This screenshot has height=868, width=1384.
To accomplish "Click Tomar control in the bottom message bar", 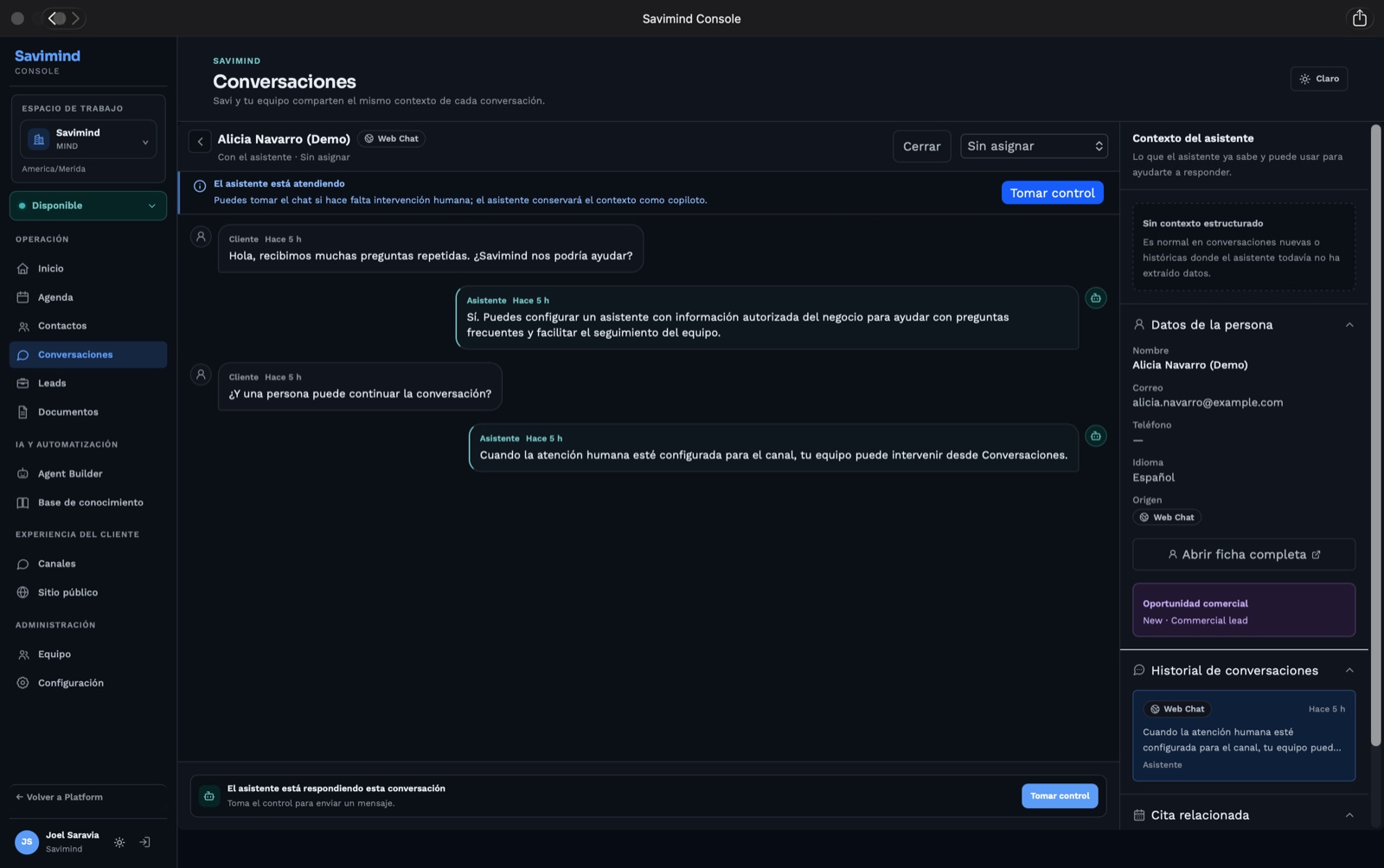I will click(1060, 796).
